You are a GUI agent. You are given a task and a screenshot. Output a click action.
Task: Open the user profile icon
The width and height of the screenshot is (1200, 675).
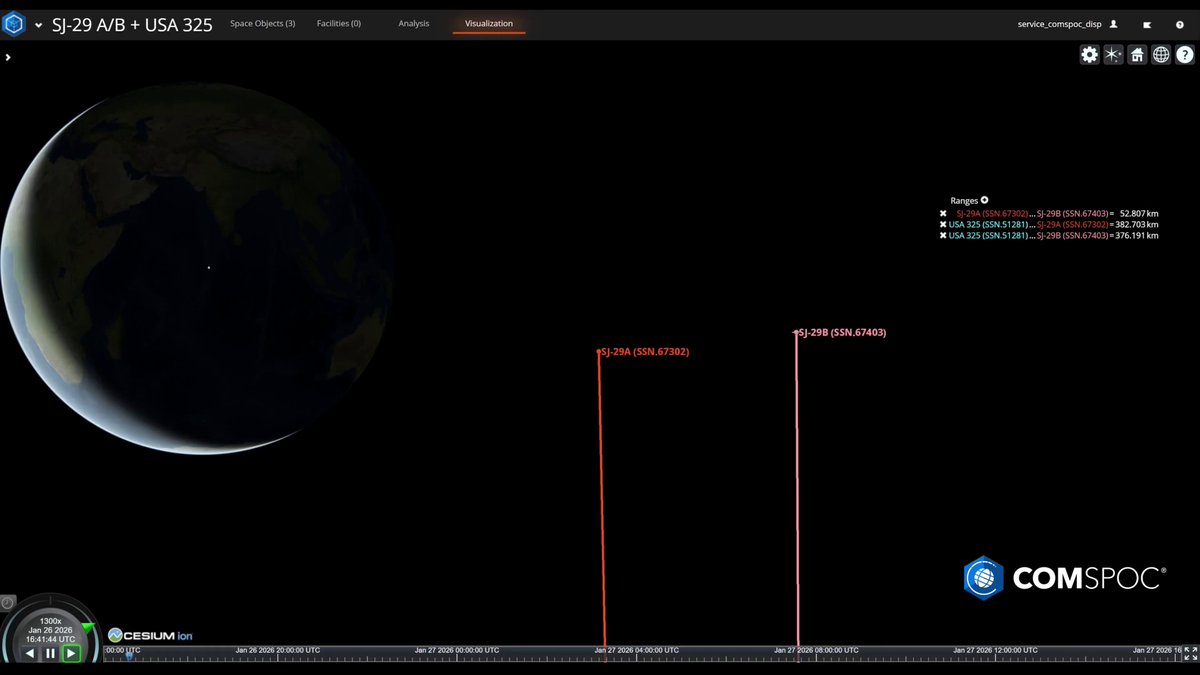pyautogui.click(x=1113, y=23)
